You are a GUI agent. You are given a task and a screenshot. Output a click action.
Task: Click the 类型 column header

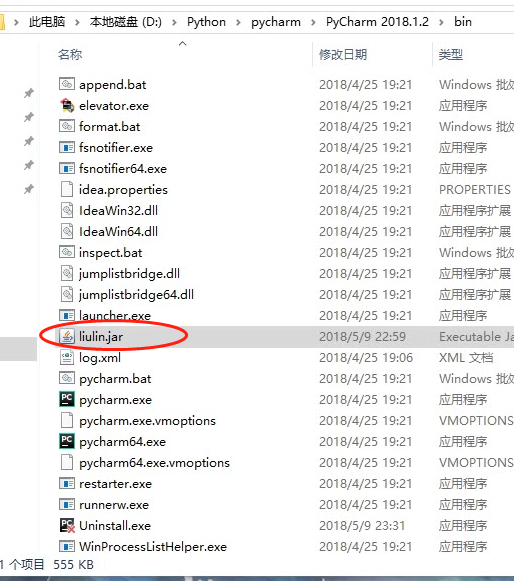[x=451, y=55]
